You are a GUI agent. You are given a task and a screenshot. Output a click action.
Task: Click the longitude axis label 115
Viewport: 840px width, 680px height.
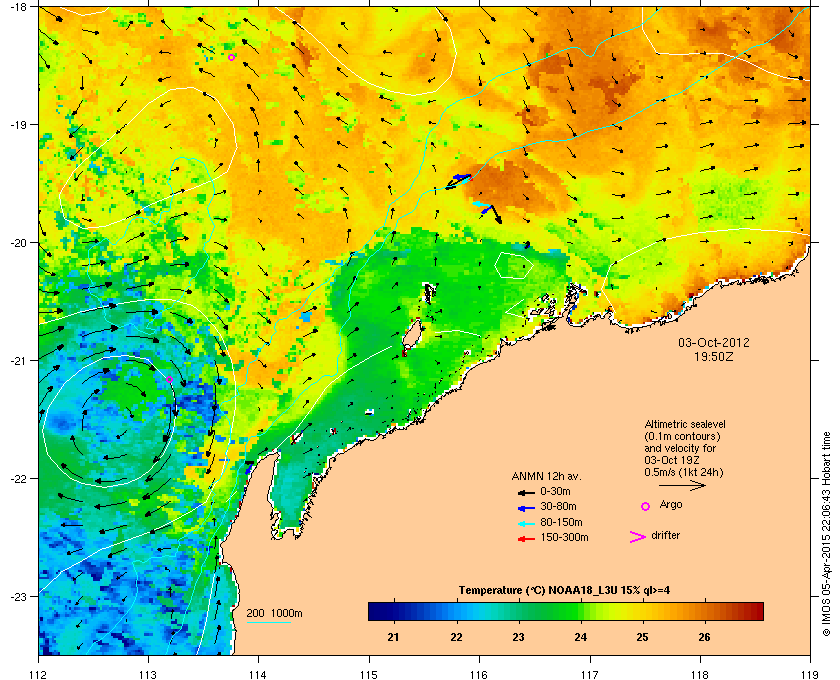coord(369,674)
